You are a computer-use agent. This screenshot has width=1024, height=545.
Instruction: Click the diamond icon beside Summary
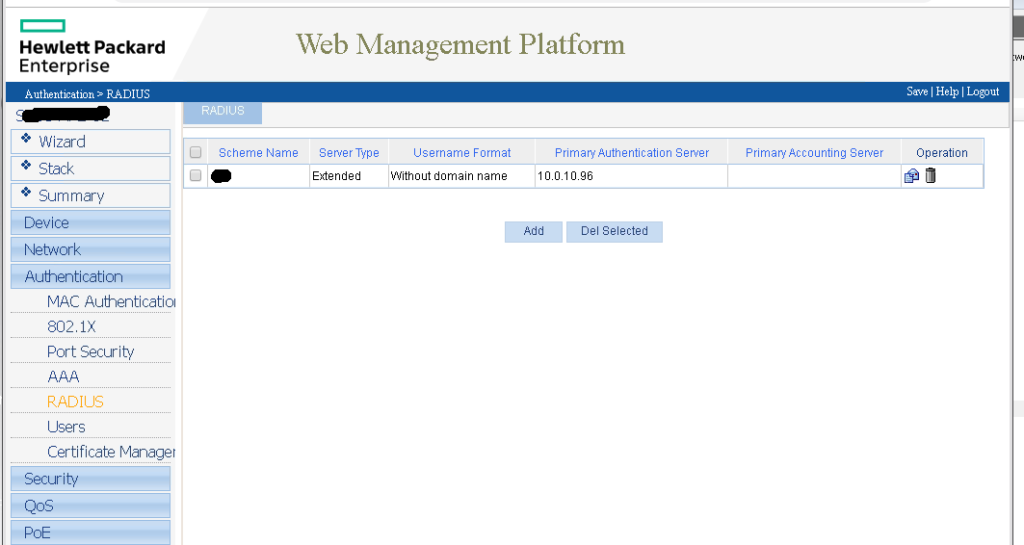pyautogui.click(x=27, y=194)
